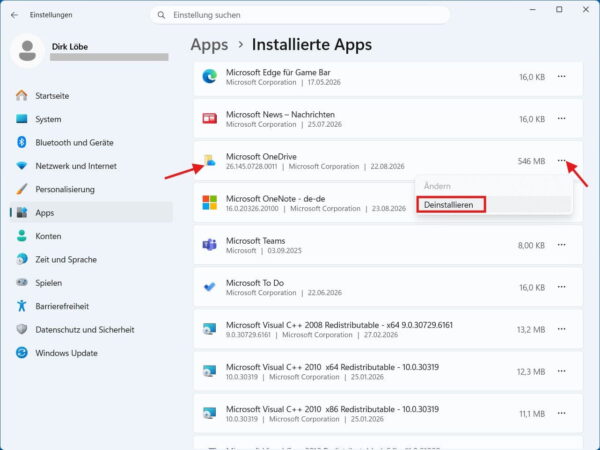
Task: Click the Microsoft Edge für Game Bar icon
Action: [209, 77]
